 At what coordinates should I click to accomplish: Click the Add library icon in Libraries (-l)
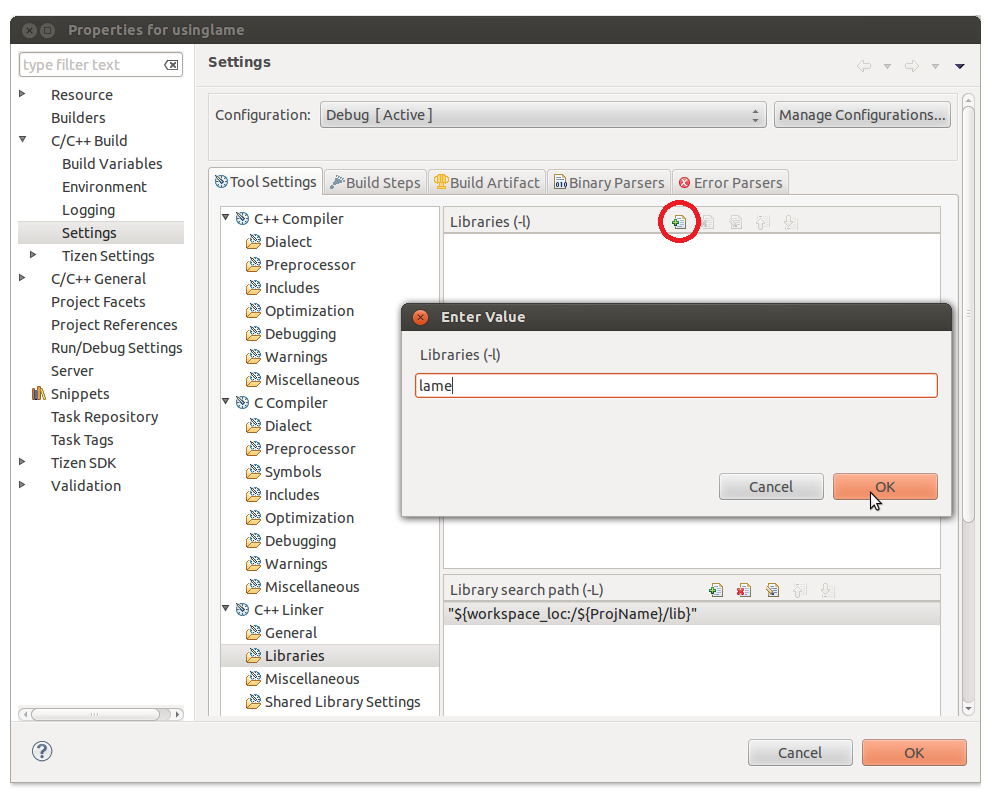coord(679,222)
